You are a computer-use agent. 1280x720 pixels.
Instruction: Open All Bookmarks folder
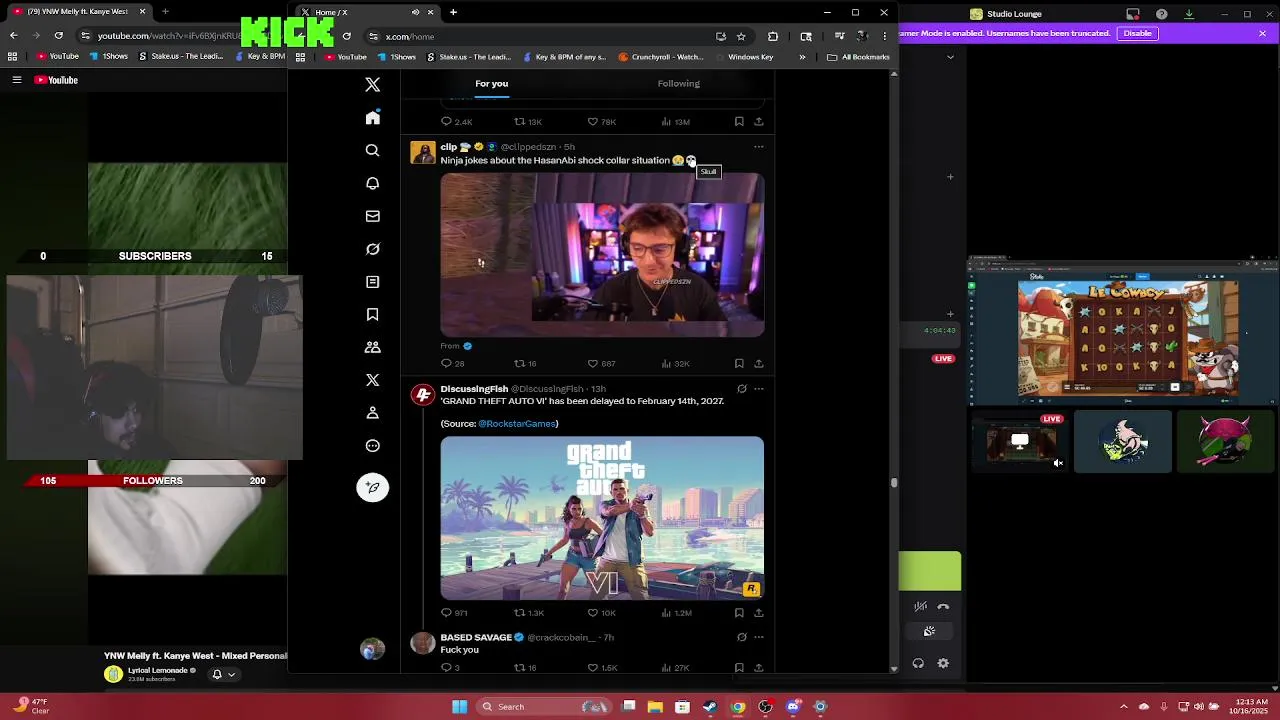(x=859, y=57)
